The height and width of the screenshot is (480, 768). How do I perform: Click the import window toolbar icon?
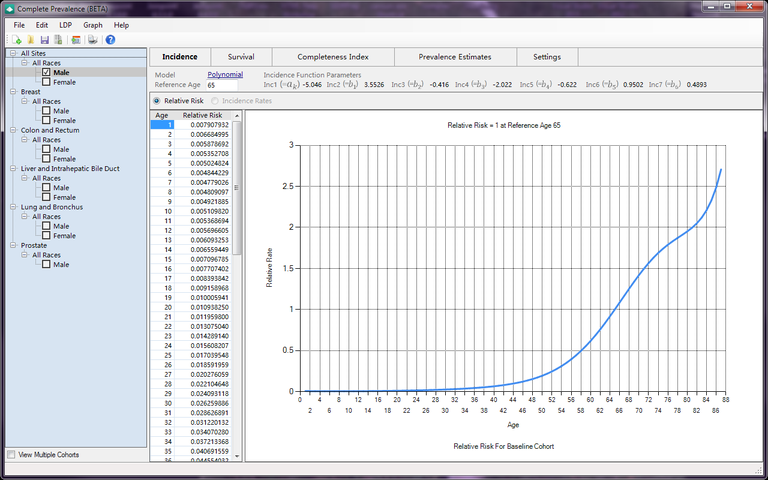click(x=76, y=40)
